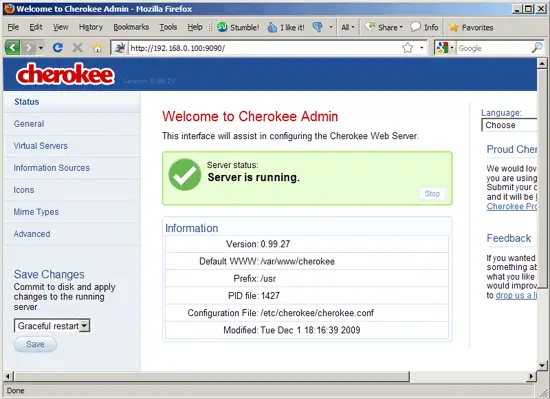
Task: Open the Tools menu
Action: 168,27
